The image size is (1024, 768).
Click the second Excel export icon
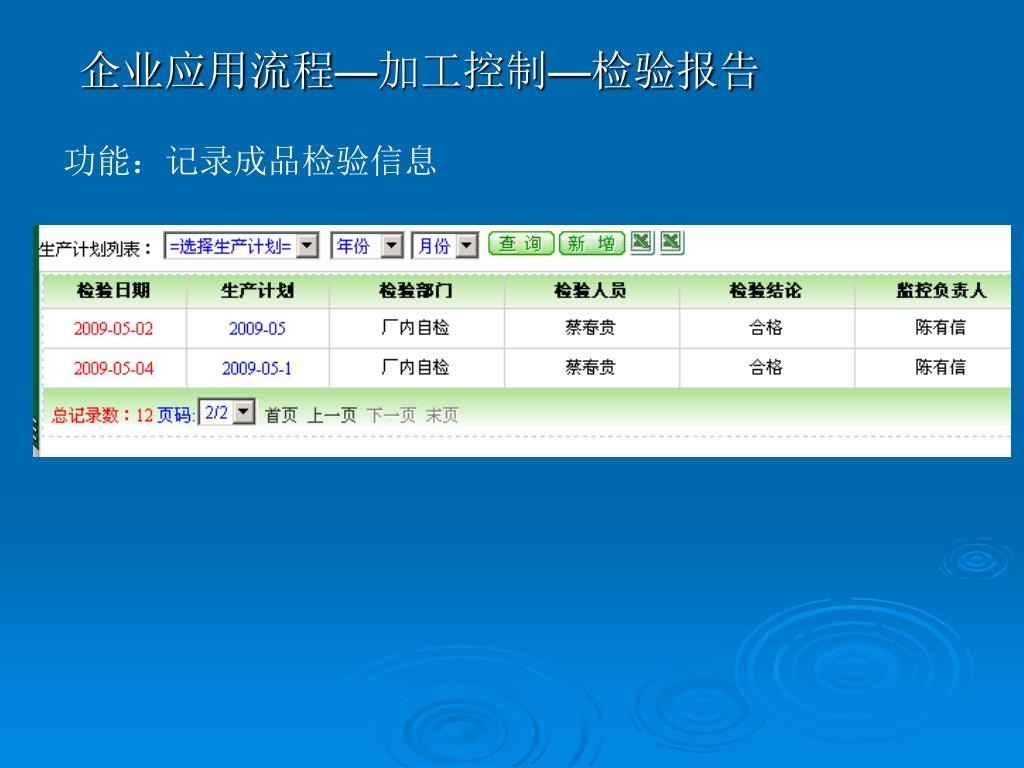(x=671, y=243)
